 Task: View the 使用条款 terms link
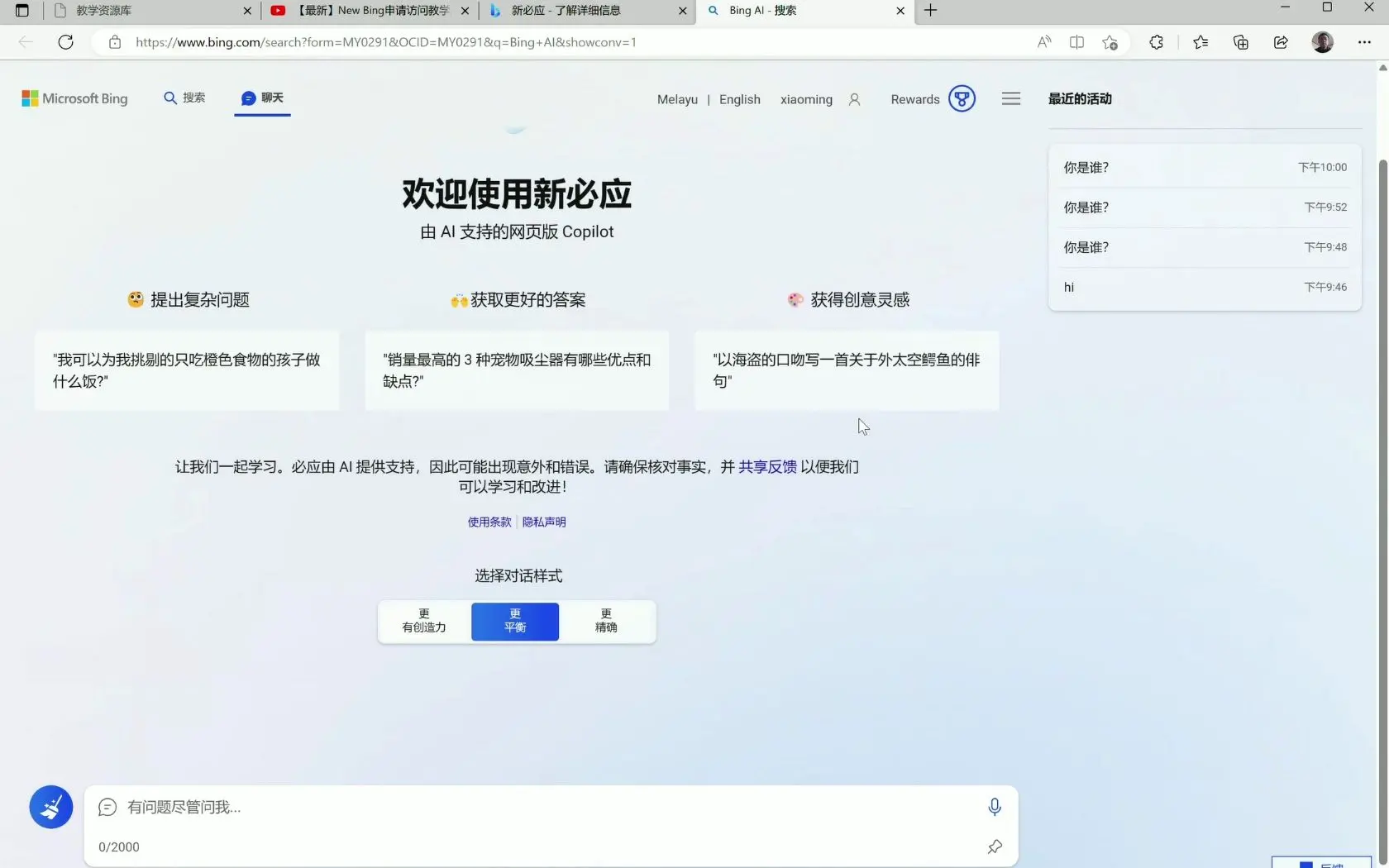coord(488,522)
